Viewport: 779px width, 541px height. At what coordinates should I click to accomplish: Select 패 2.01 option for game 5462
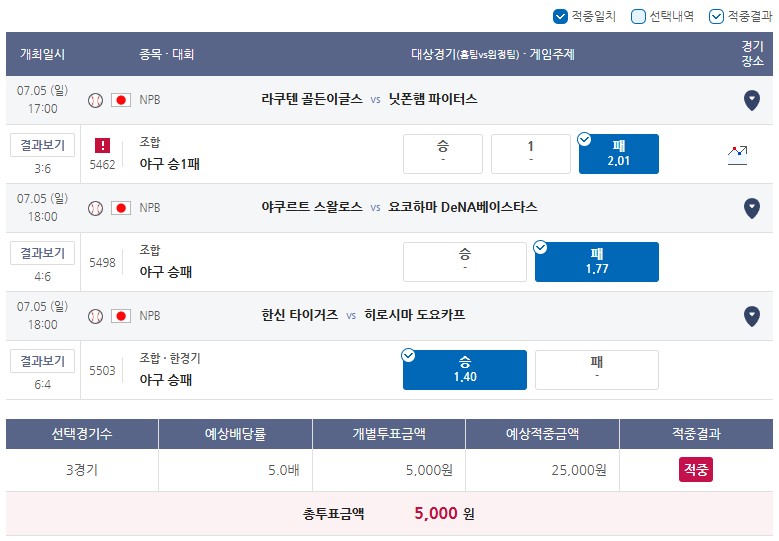[x=619, y=154]
